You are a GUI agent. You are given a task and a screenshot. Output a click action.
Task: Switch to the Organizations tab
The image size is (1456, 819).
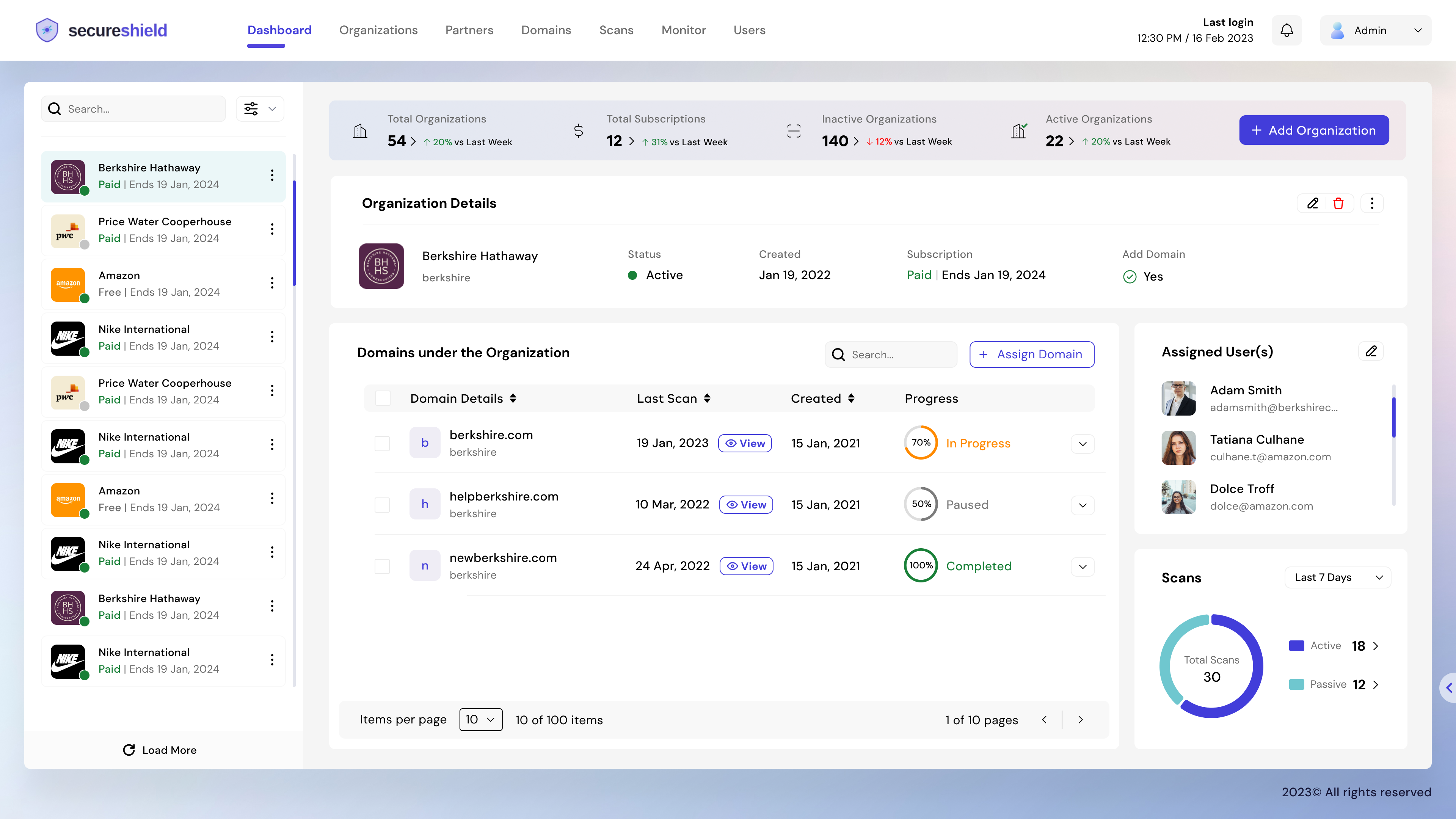378,30
